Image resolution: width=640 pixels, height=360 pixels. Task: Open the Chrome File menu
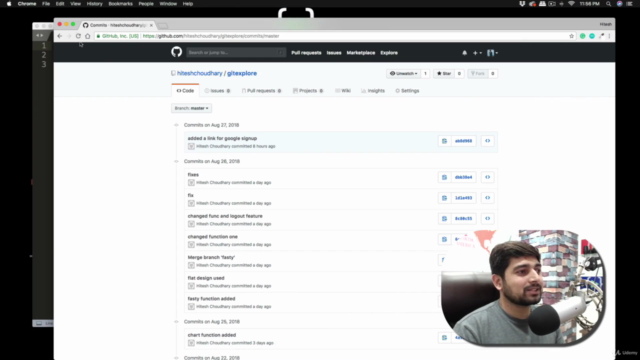coord(46,4)
